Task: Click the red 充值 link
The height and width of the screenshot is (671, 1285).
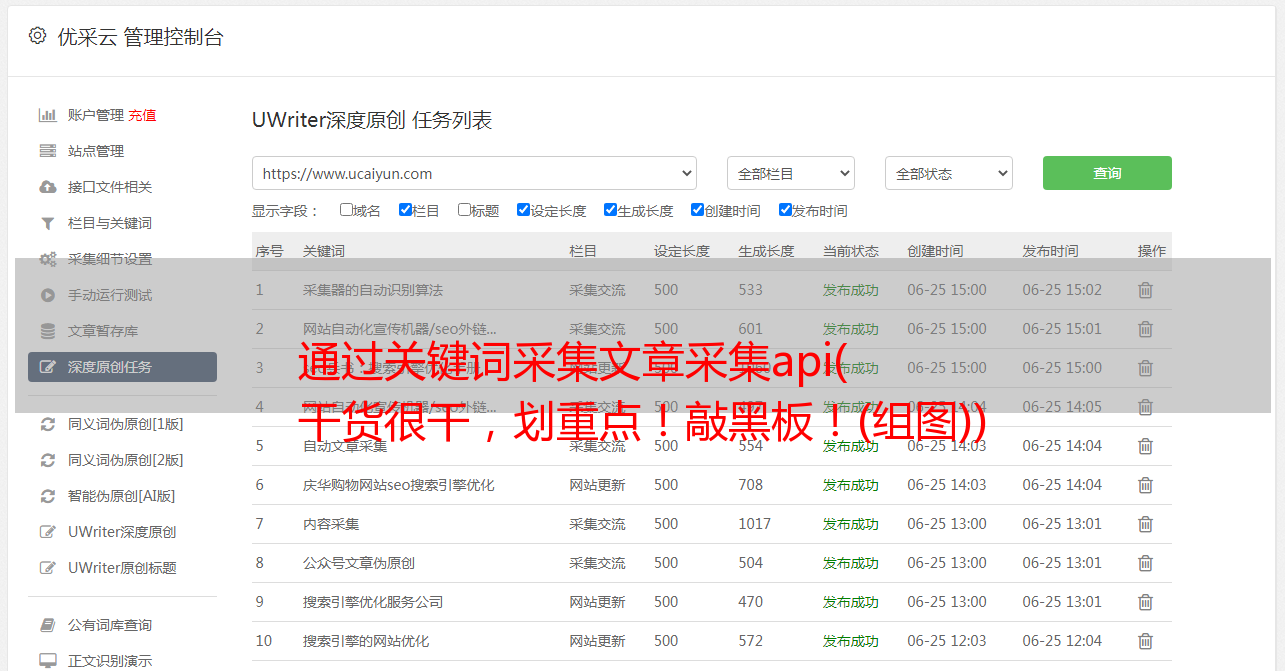Action: coord(142,115)
